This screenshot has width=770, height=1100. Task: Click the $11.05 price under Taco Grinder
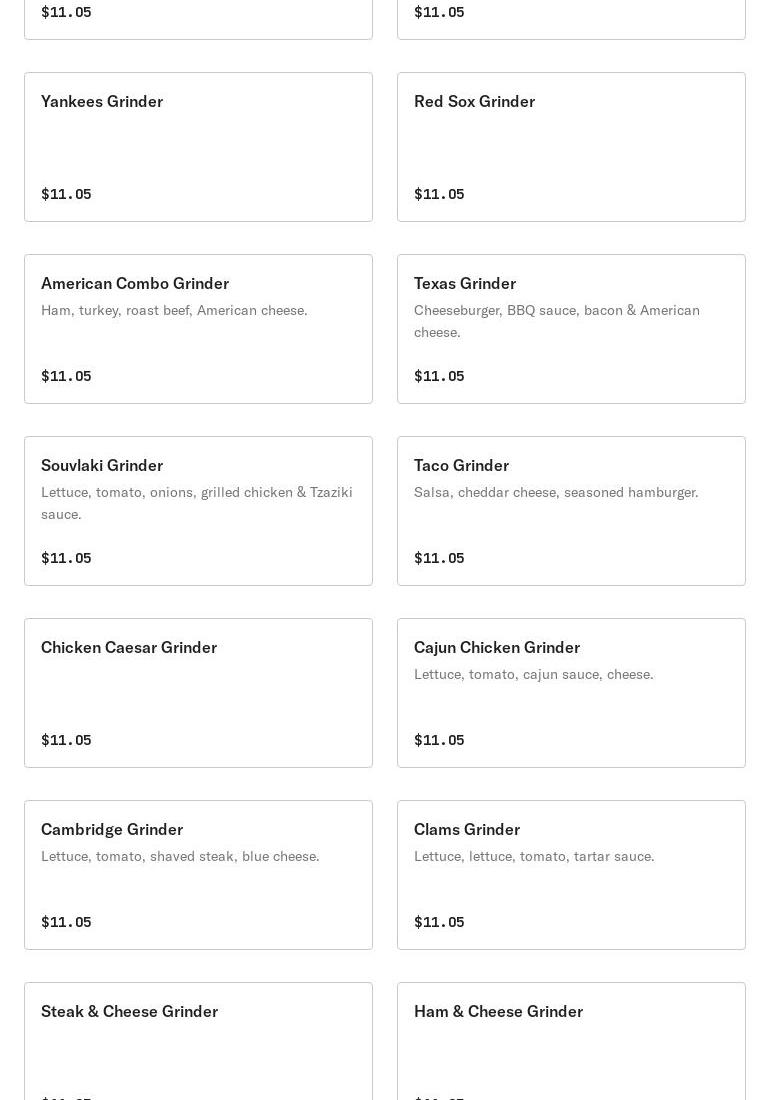pyautogui.click(x=439, y=558)
